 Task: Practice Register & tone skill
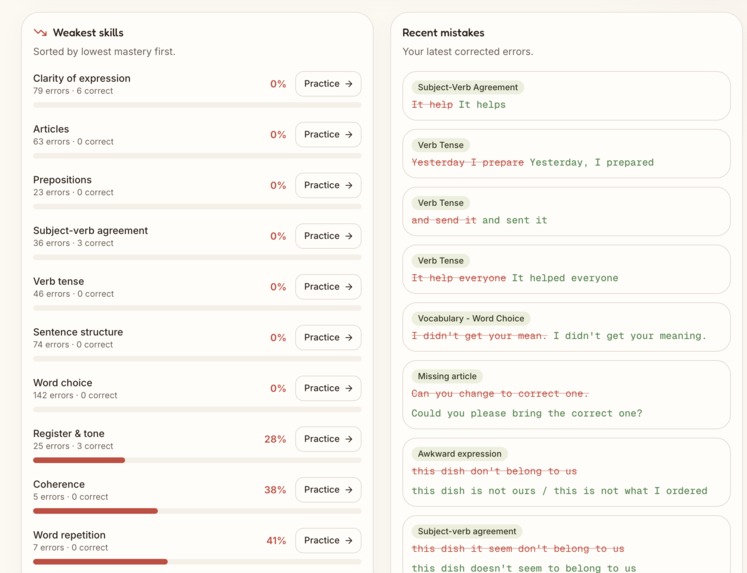coord(328,439)
